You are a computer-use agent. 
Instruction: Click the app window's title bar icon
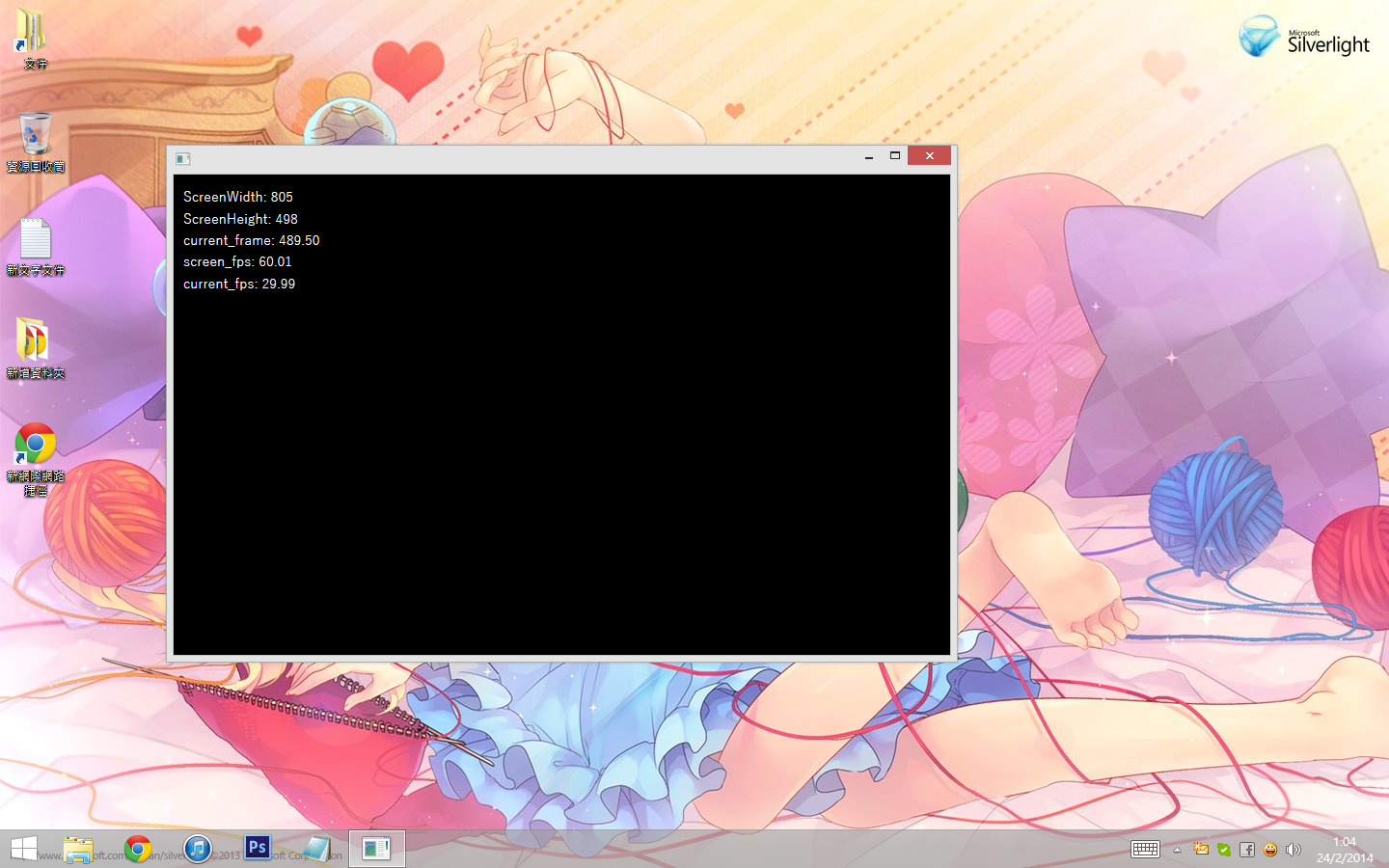(x=183, y=158)
